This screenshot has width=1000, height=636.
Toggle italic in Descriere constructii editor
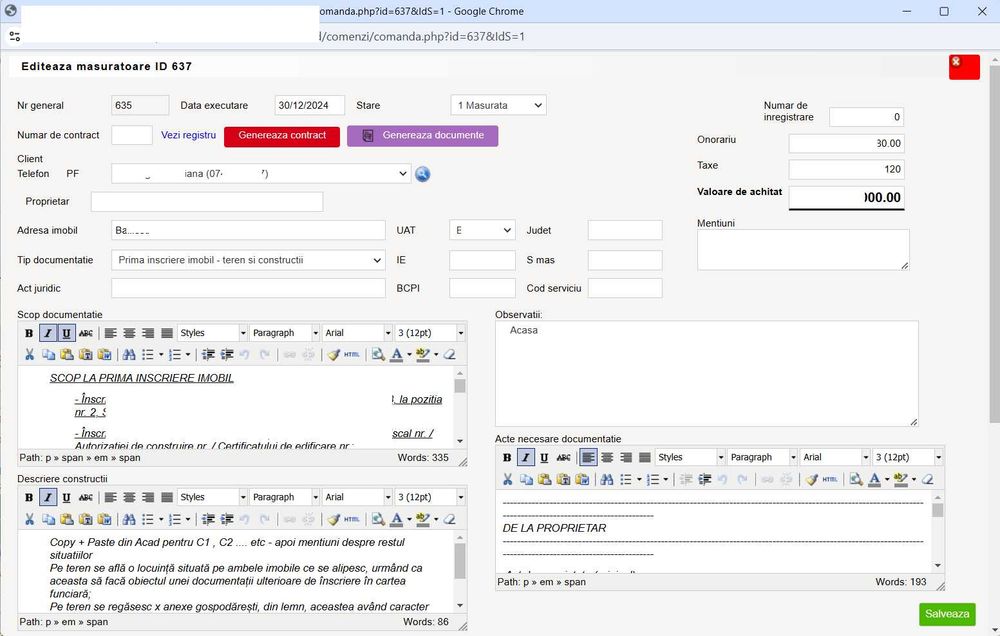click(x=48, y=497)
